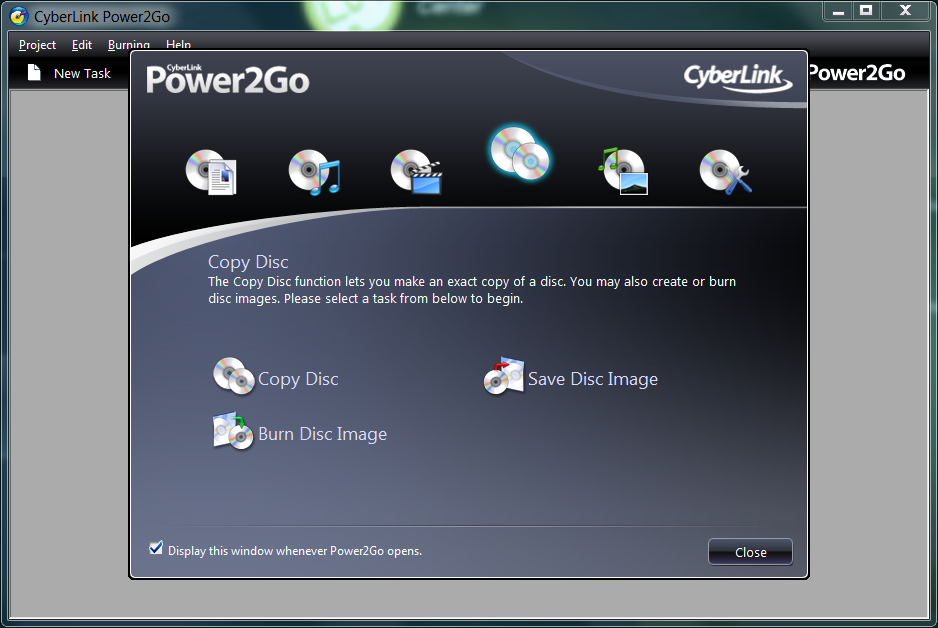This screenshot has width=938, height=628.
Task: Close the CyberLink Power2Go main window
Action: click(x=906, y=10)
